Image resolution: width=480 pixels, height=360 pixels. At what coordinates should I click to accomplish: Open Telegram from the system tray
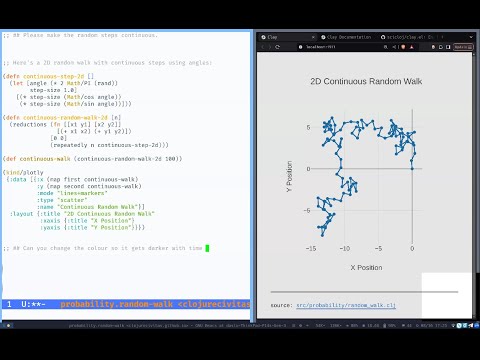click(x=471, y=325)
